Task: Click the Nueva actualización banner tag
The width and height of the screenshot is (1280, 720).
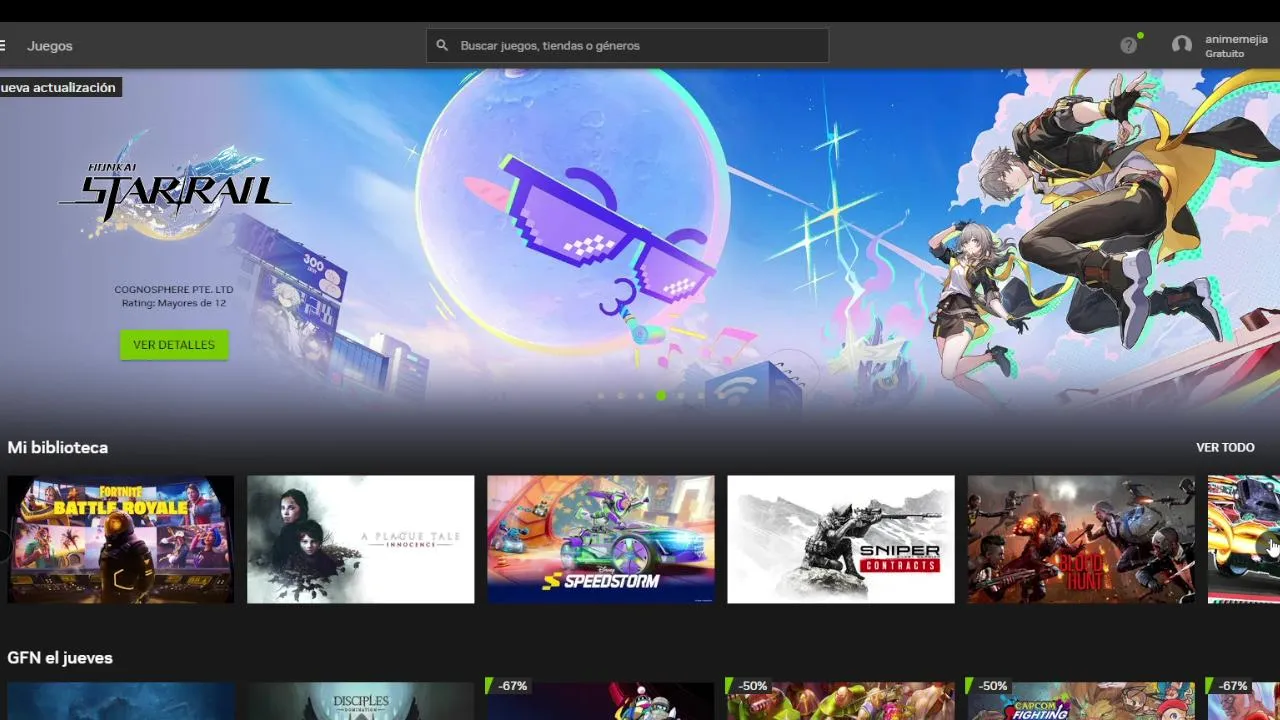Action: tap(60, 88)
